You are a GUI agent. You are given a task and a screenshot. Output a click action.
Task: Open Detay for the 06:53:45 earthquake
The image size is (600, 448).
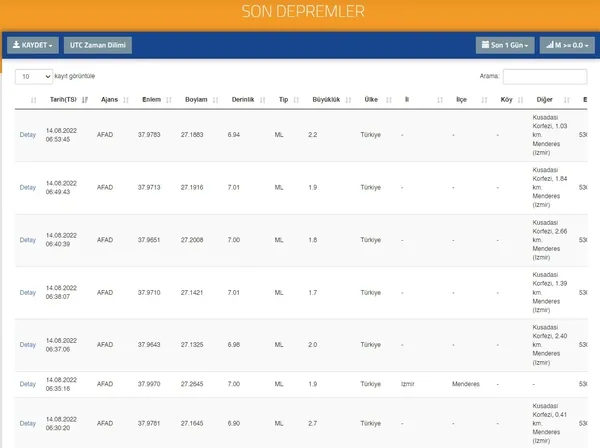pos(27,134)
